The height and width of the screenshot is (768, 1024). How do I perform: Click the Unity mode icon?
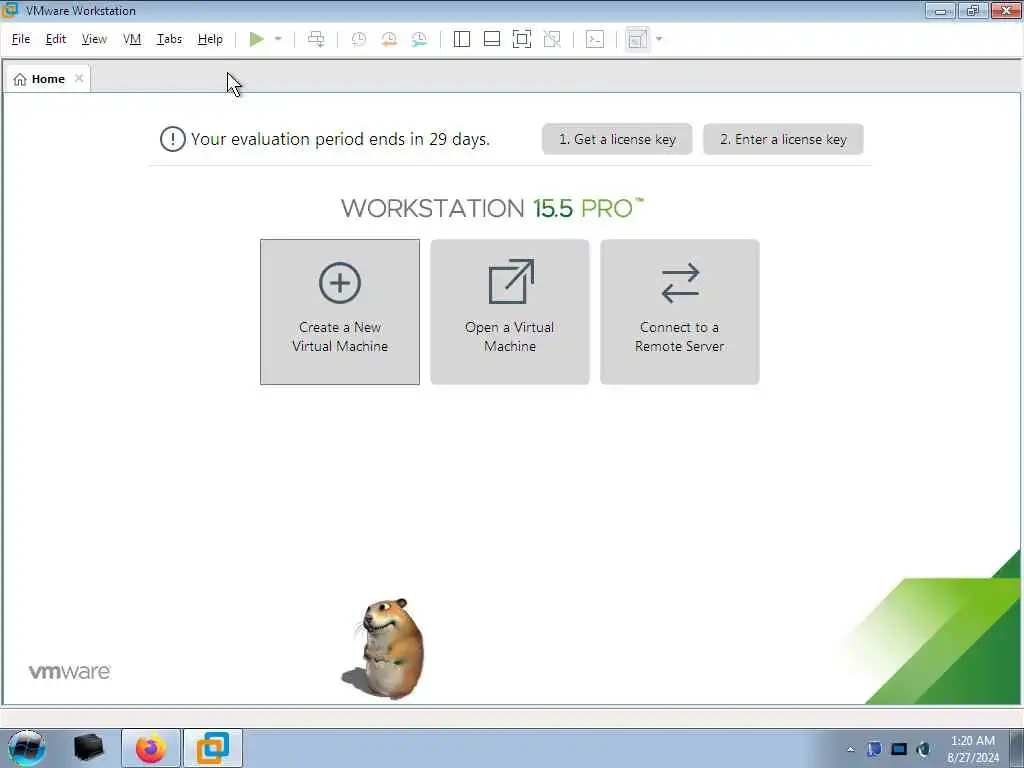pos(552,39)
